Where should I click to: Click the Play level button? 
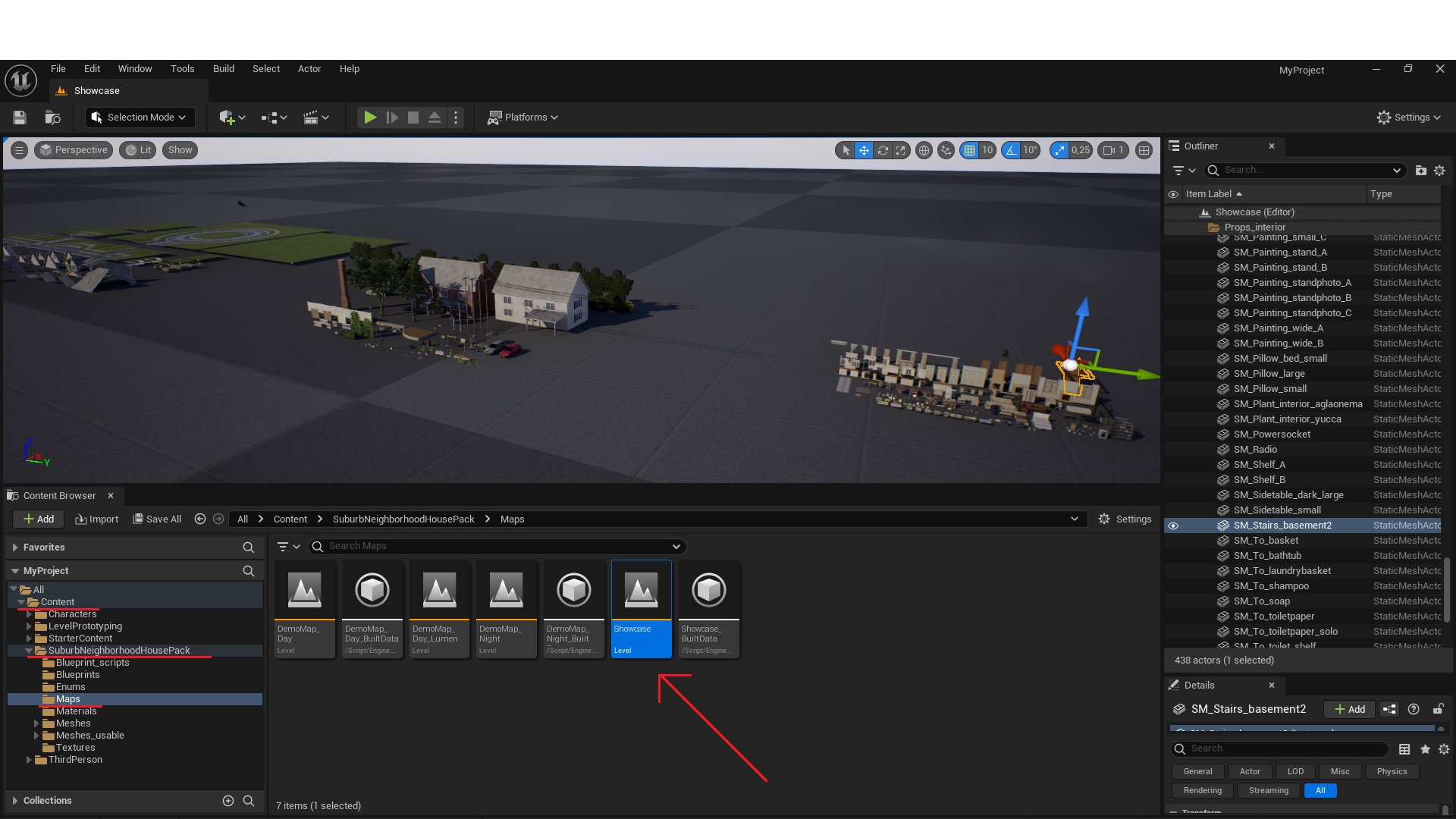(x=369, y=118)
